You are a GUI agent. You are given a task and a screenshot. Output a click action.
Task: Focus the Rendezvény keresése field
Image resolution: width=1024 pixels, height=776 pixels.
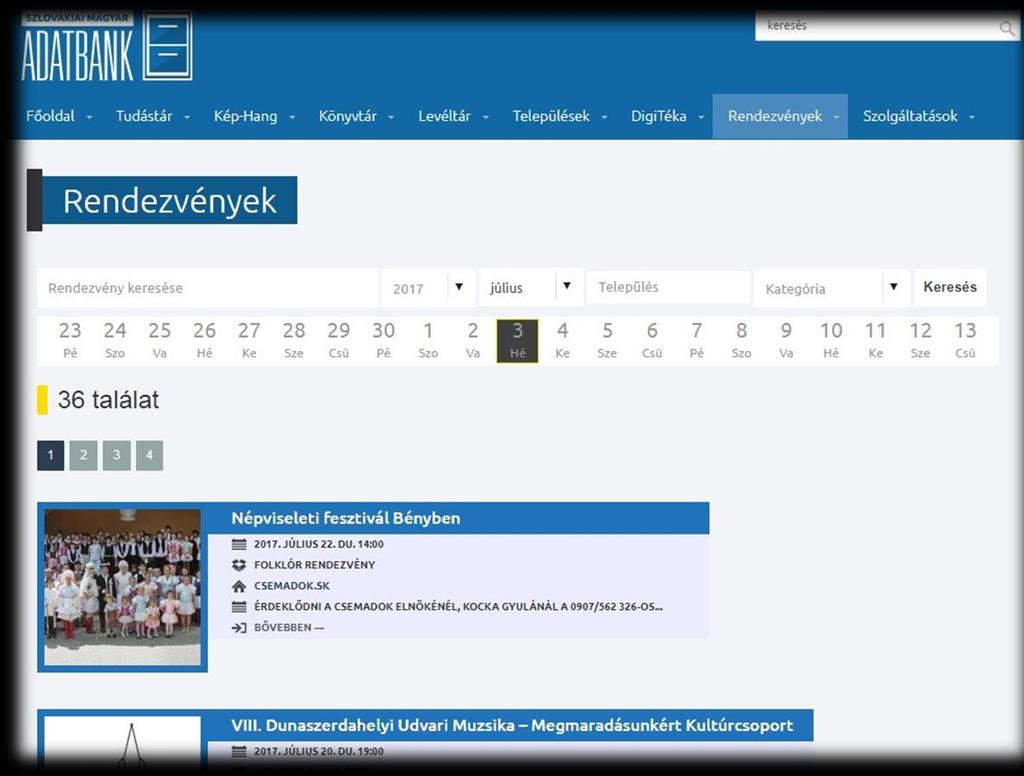pos(208,287)
